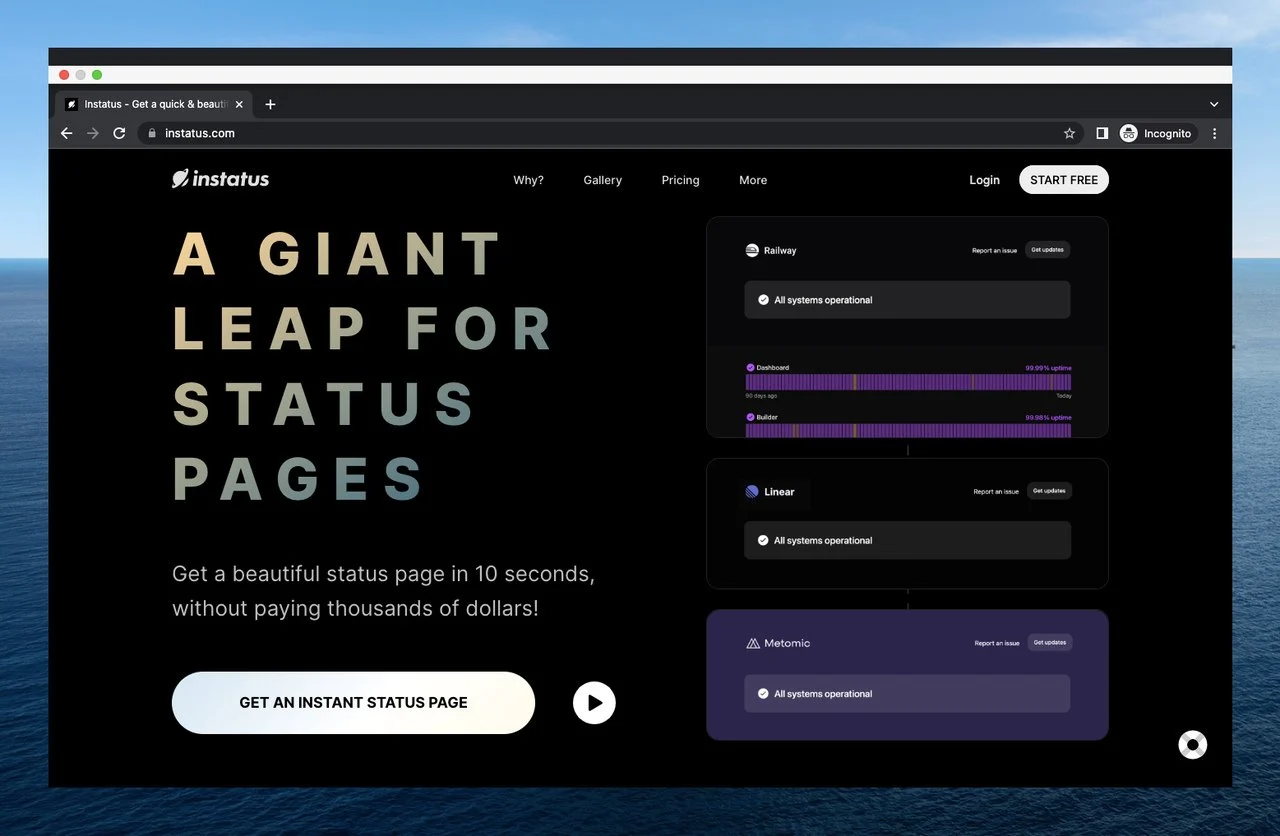Play the intro video round button
The height and width of the screenshot is (836, 1280).
point(594,703)
